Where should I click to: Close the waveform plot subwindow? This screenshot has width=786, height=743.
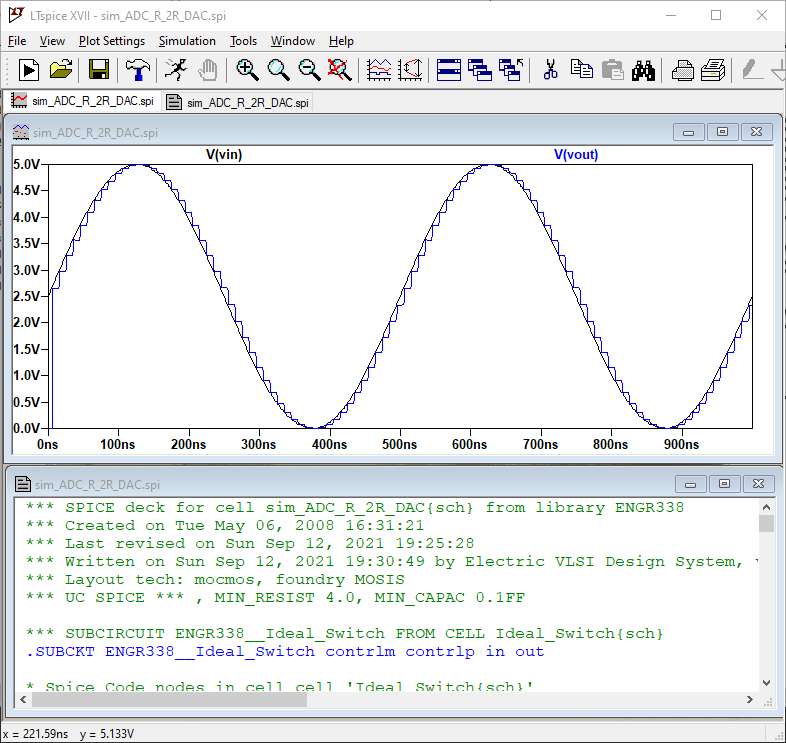[x=756, y=132]
